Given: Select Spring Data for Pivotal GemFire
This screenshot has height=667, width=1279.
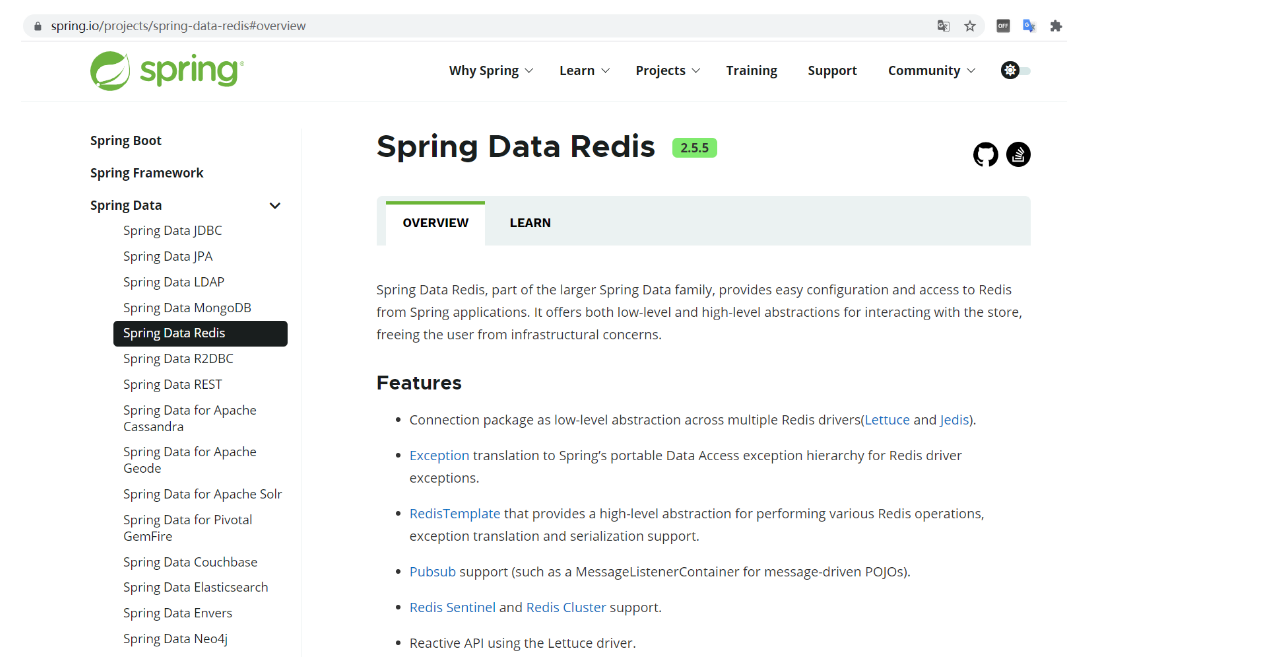Looking at the screenshot, I should (x=188, y=528).
